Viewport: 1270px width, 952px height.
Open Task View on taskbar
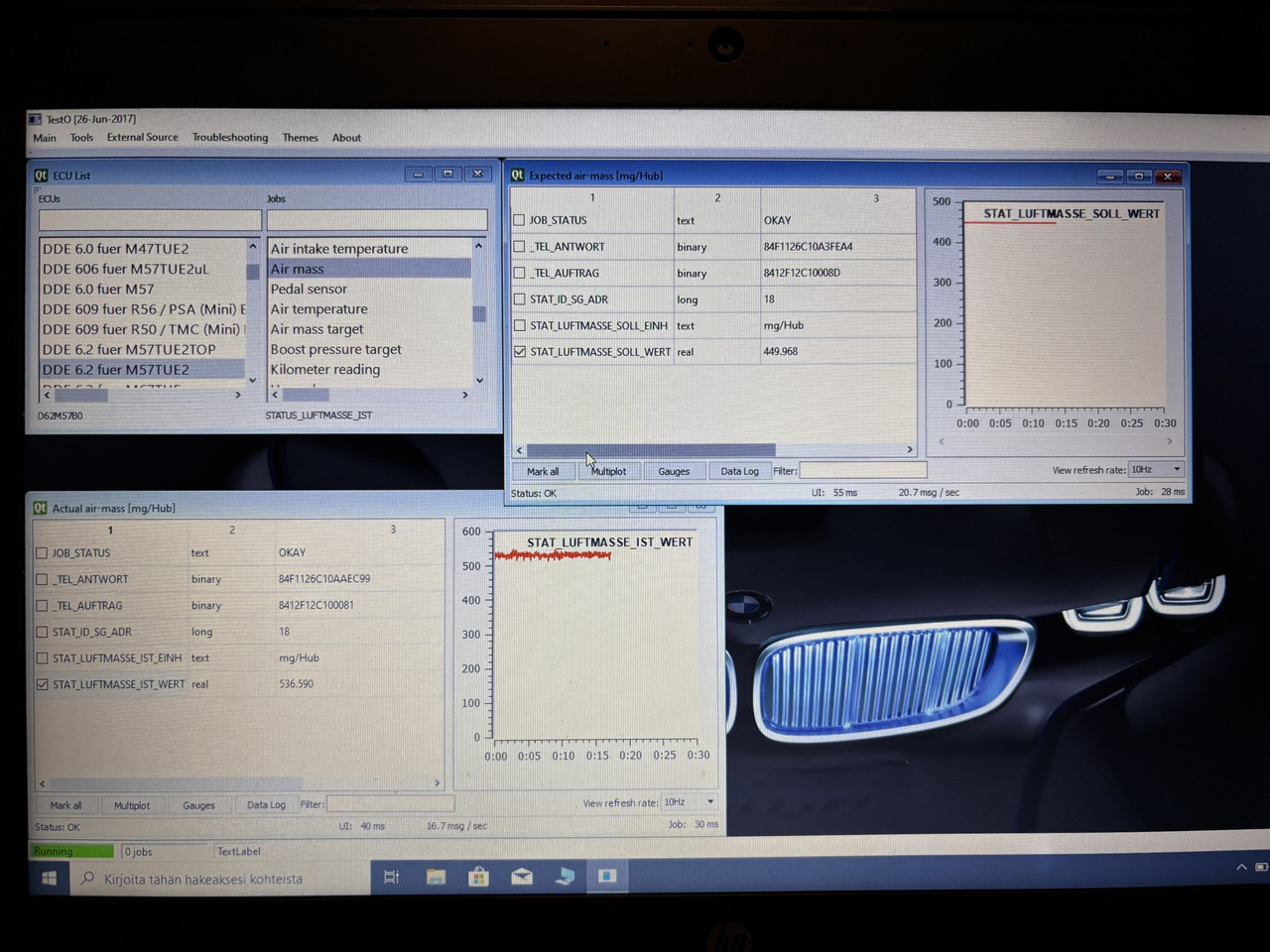[x=391, y=877]
